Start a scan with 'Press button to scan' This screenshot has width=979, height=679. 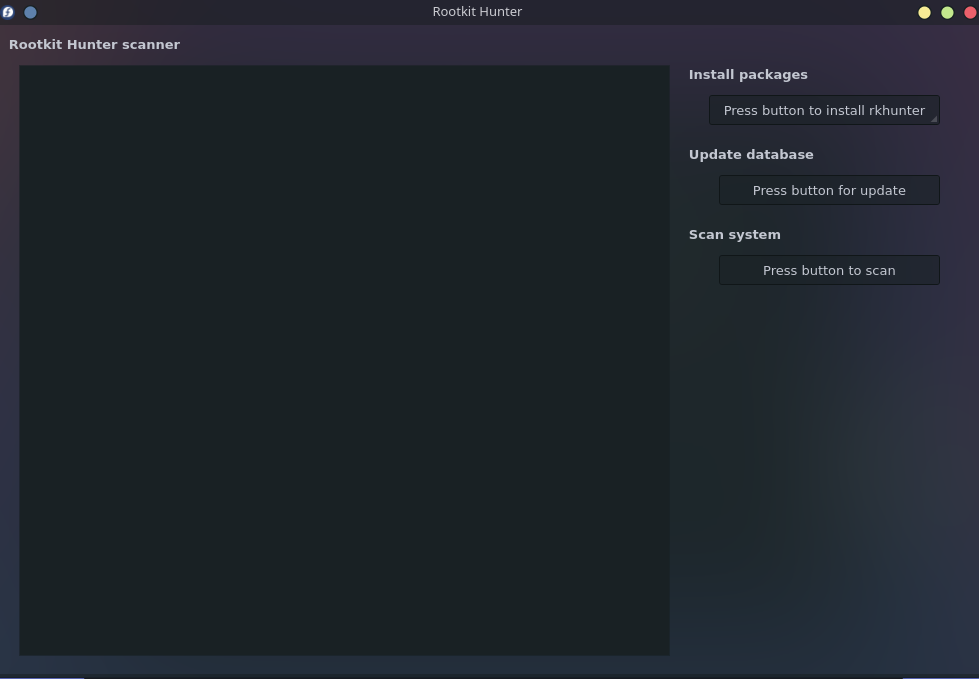[x=829, y=270]
